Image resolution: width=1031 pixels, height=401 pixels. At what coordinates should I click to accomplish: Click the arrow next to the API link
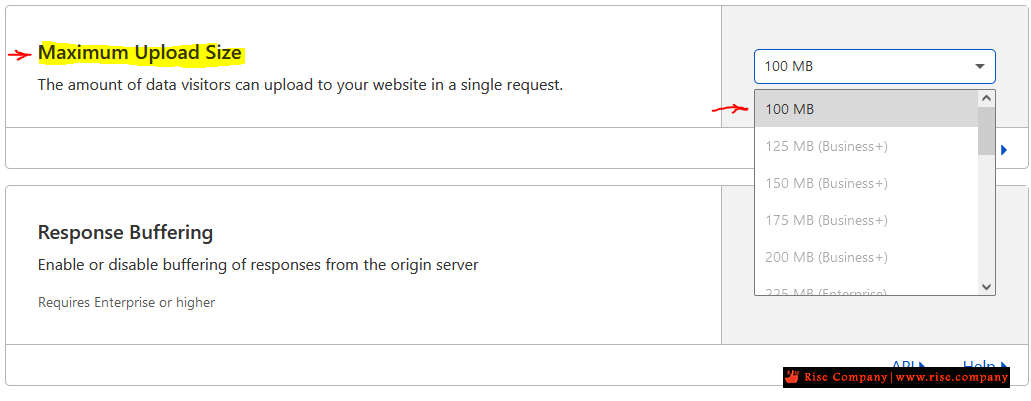click(923, 364)
